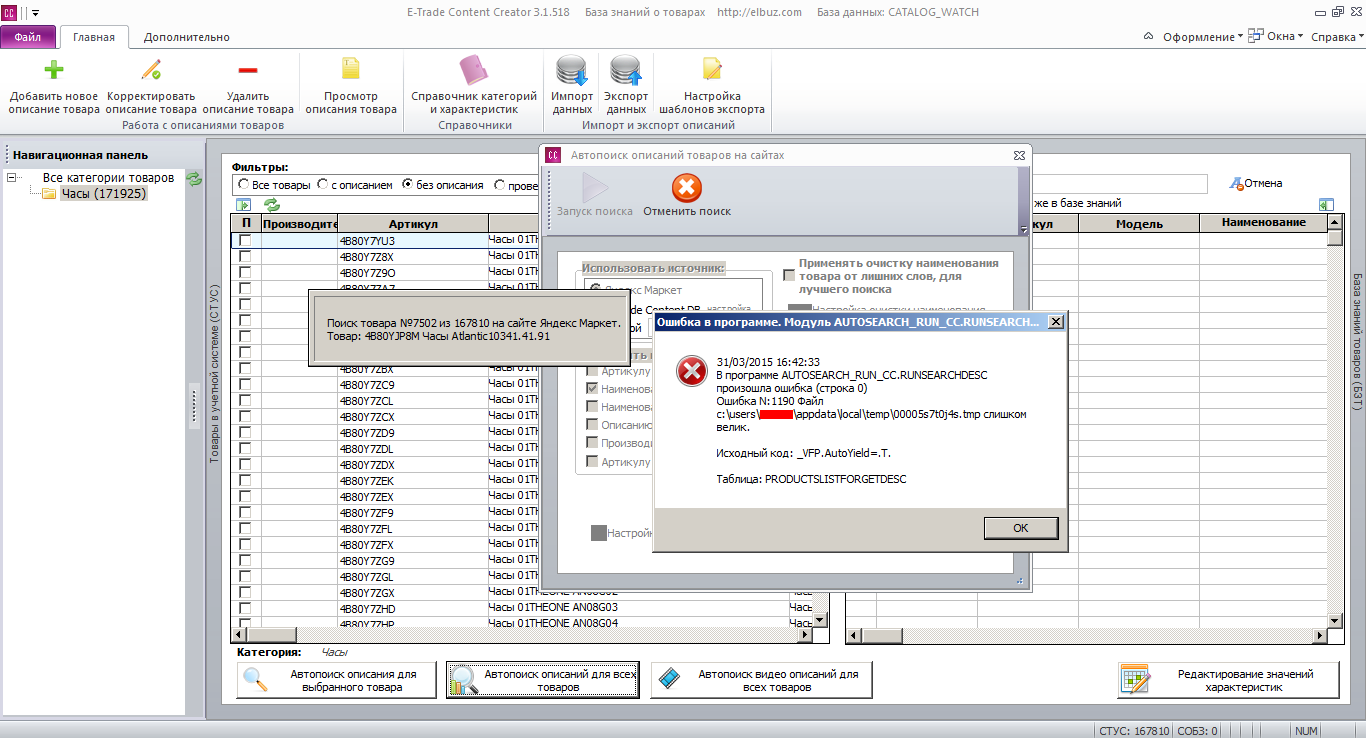Click the small icon above the knowledge base table scrollbar

[x=1327, y=204]
